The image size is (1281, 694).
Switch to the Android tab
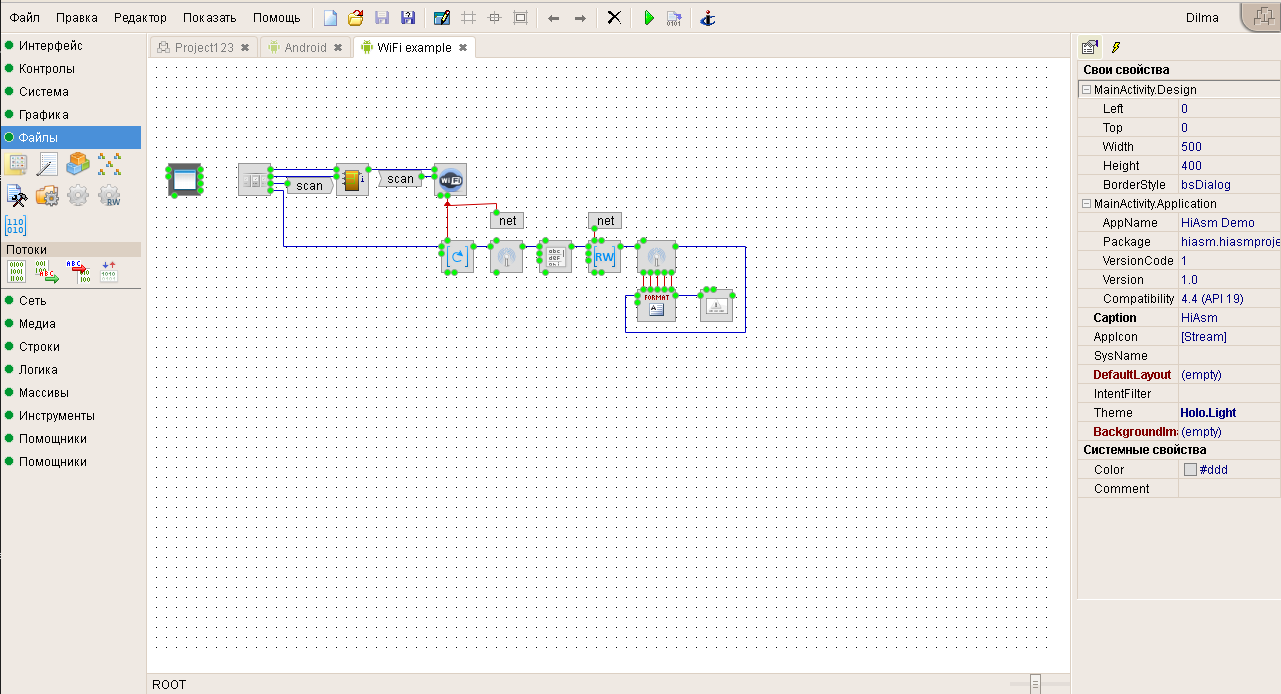coord(305,47)
